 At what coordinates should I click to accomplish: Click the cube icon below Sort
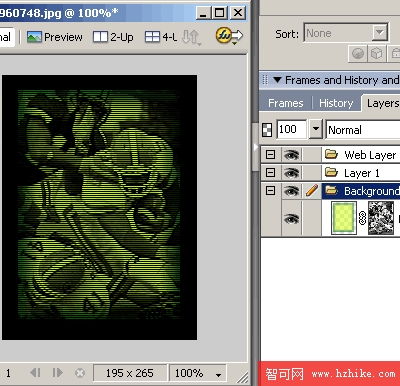377,53
